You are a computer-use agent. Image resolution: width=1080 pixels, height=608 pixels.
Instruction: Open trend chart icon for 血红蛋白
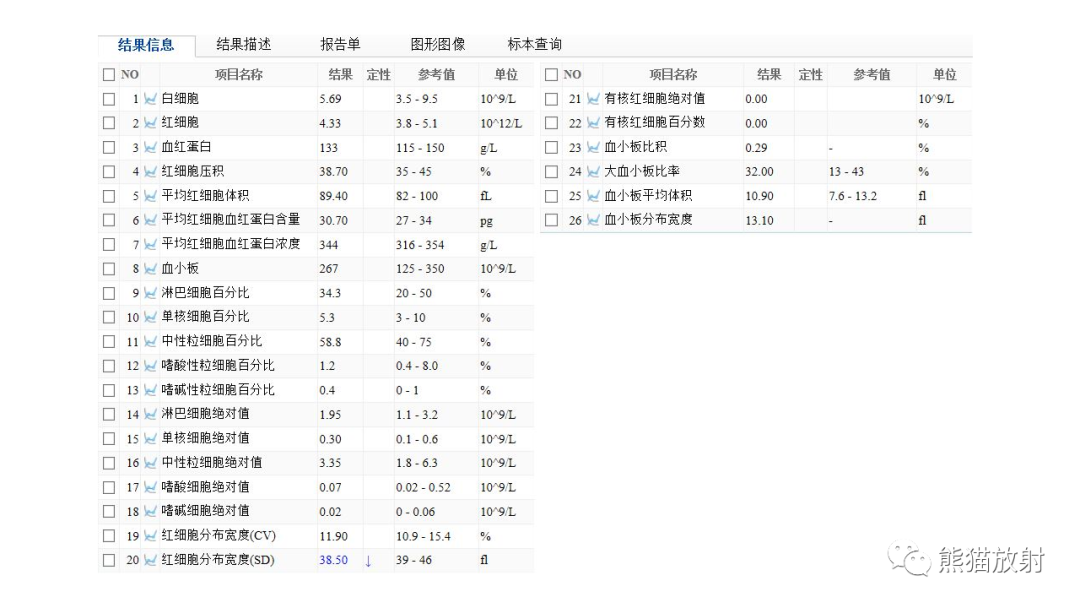click(x=150, y=147)
